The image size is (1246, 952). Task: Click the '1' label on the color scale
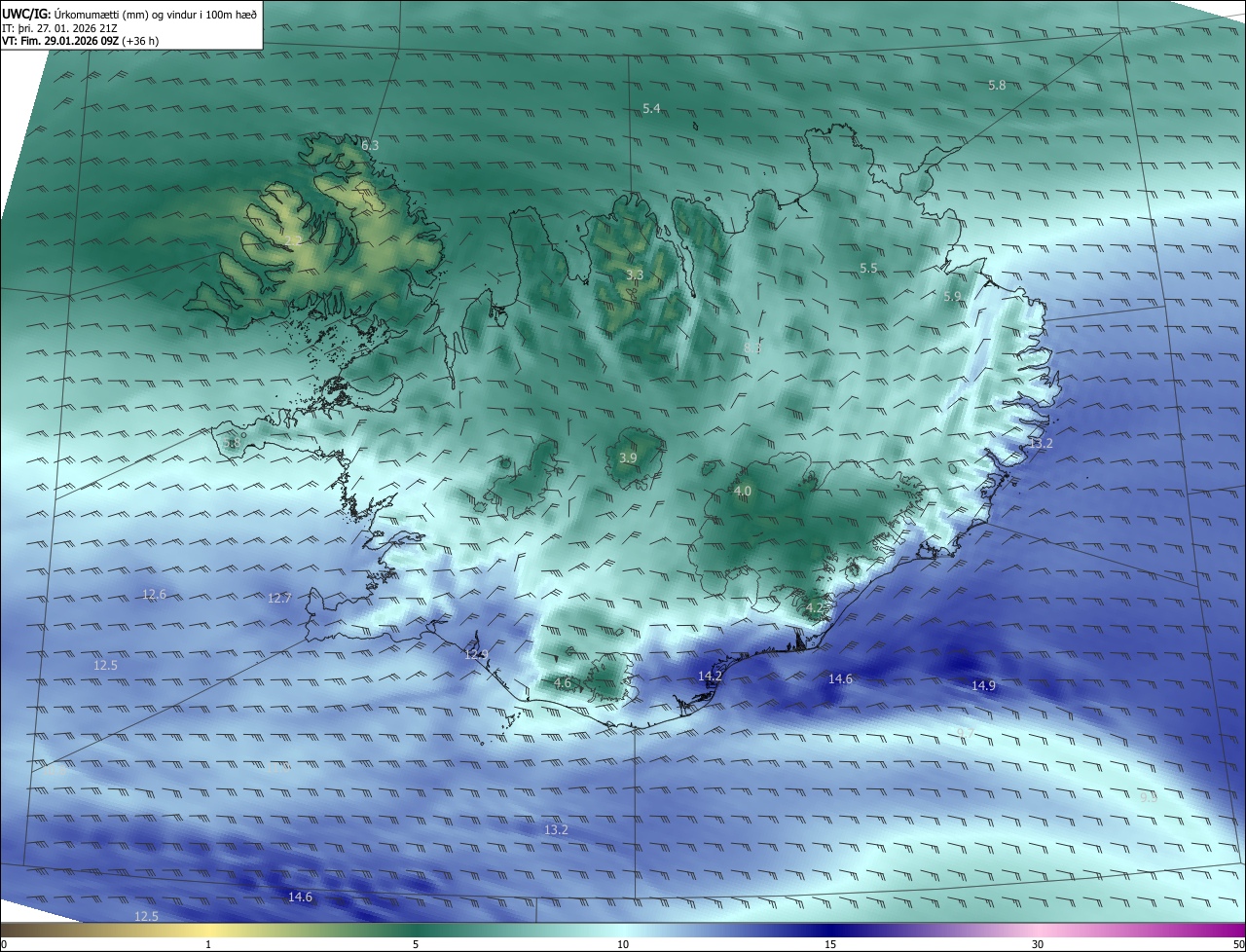[x=208, y=944]
